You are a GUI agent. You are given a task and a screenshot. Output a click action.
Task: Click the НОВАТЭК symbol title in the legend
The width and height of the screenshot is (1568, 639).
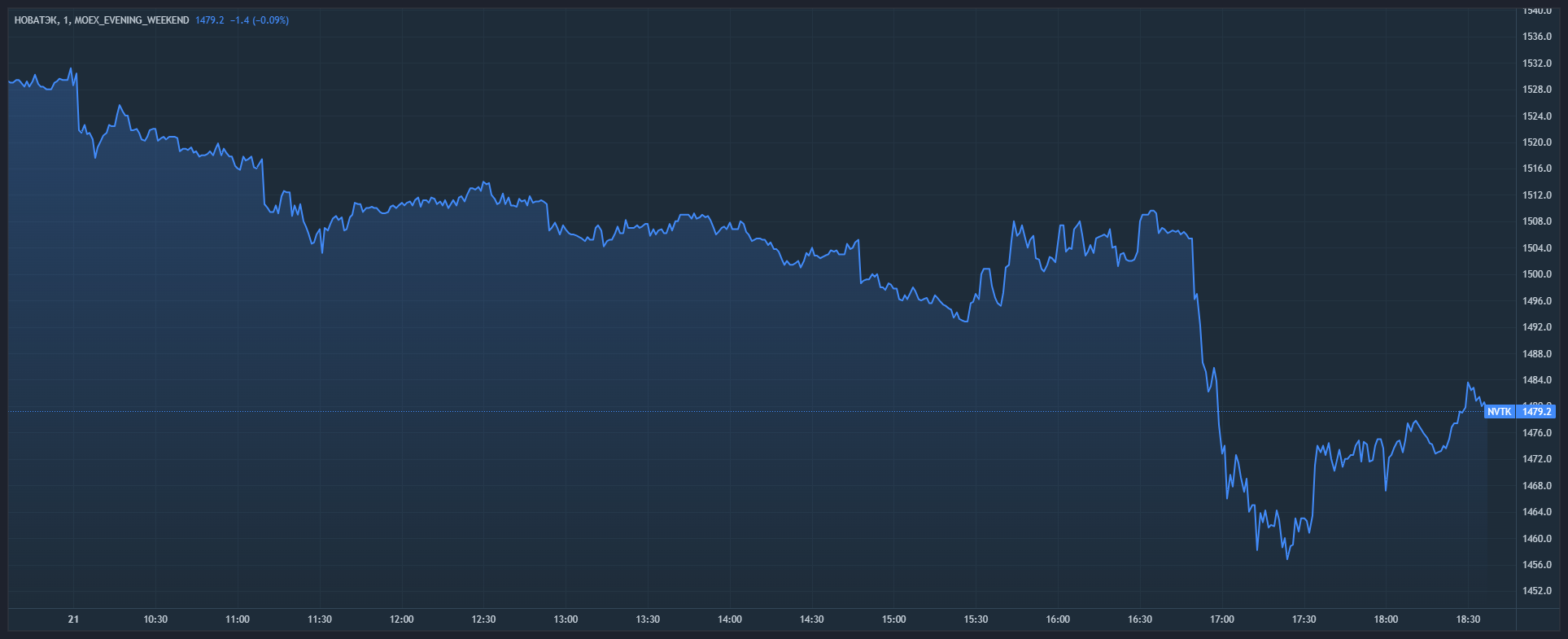pos(36,20)
